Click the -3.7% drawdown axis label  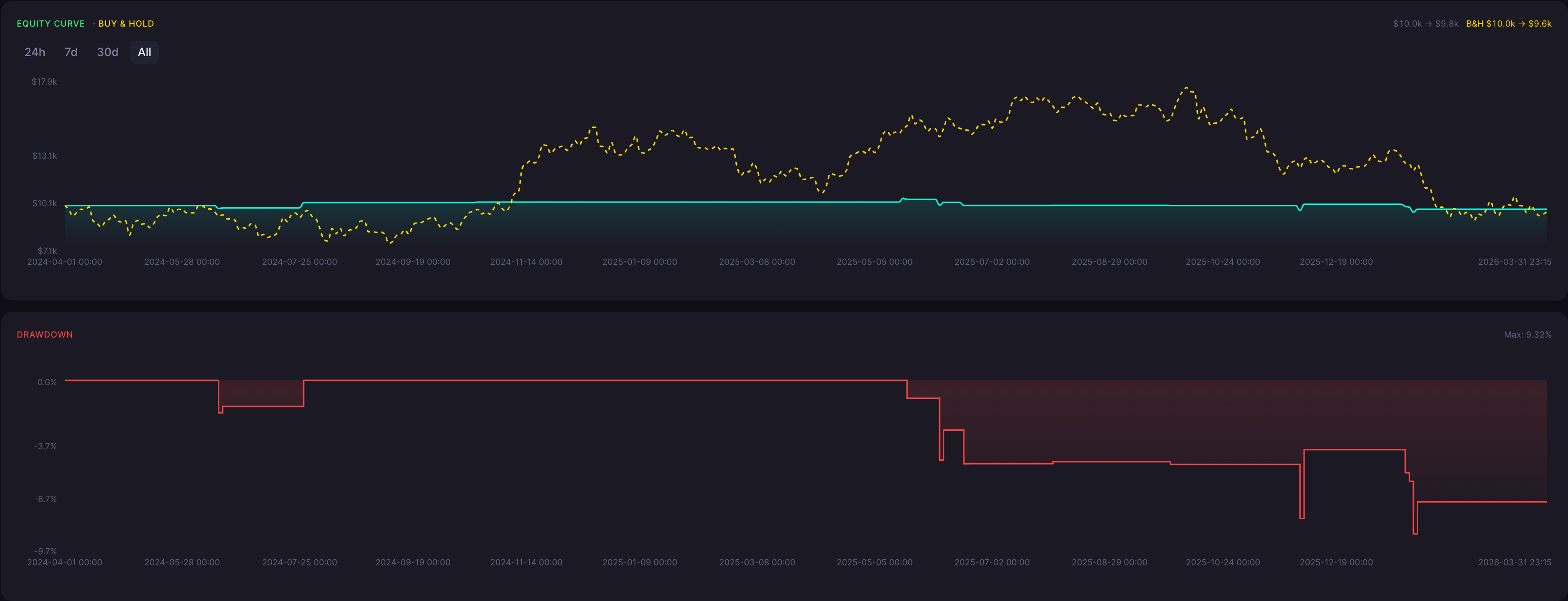tap(46, 446)
